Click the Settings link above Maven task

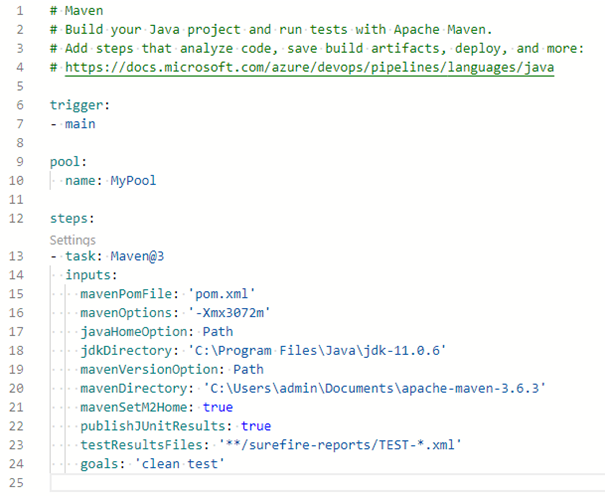coord(73,240)
